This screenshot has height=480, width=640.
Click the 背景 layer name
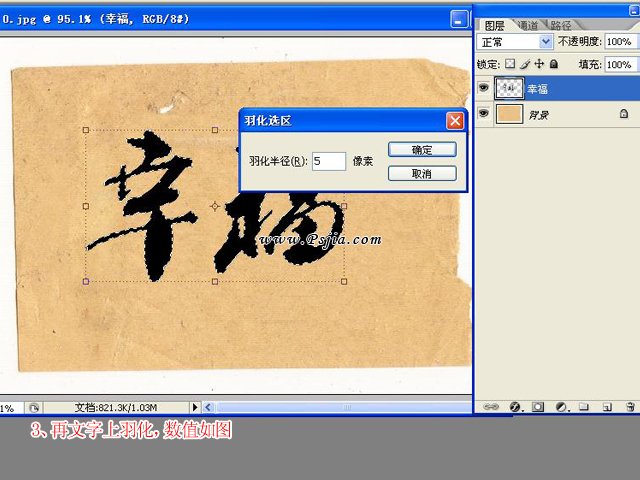pos(538,115)
